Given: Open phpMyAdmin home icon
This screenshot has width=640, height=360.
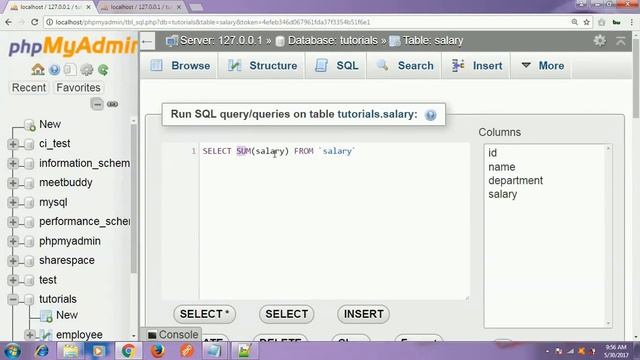Looking at the screenshot, I should [x=38, y=70].
